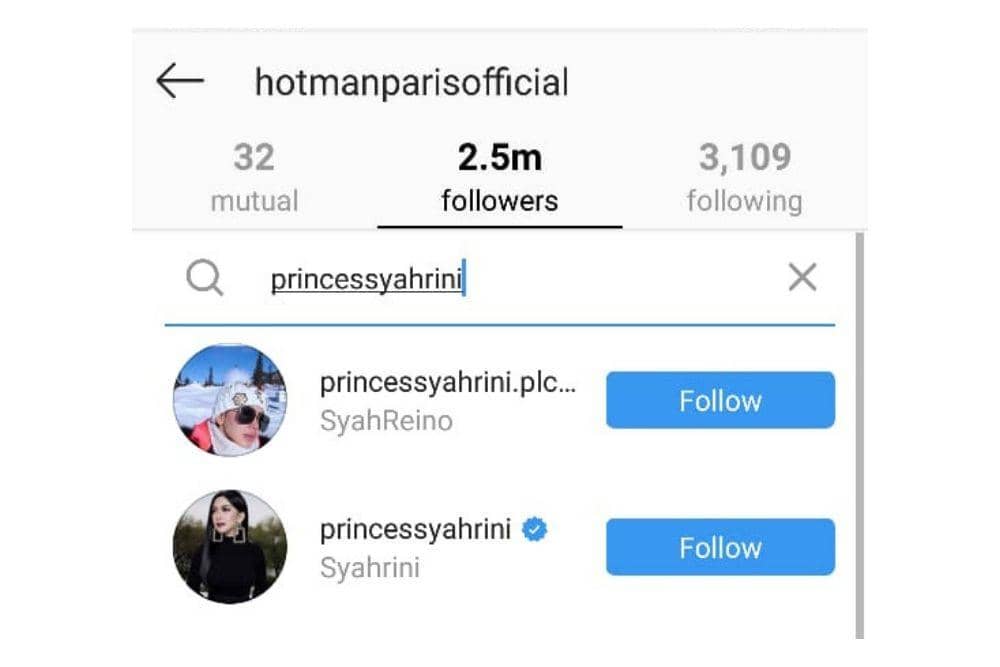Image resolution: width=1000 pixels, height=667 pixels.
Task: Open princessyahrini's profile picture
Action: click(x=228, y=547)
